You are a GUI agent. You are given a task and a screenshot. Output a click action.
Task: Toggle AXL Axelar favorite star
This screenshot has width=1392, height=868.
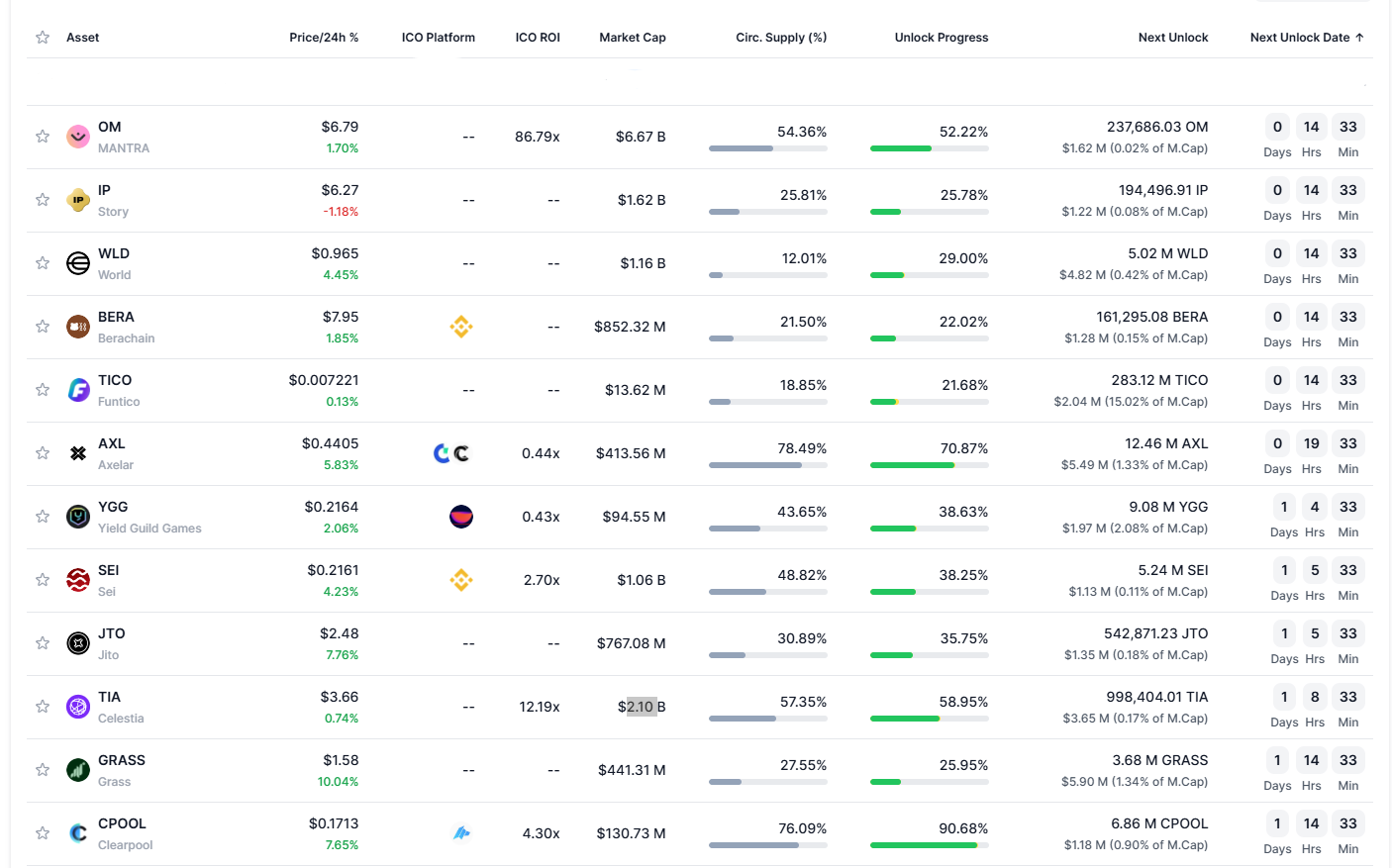tap(43, 453)
